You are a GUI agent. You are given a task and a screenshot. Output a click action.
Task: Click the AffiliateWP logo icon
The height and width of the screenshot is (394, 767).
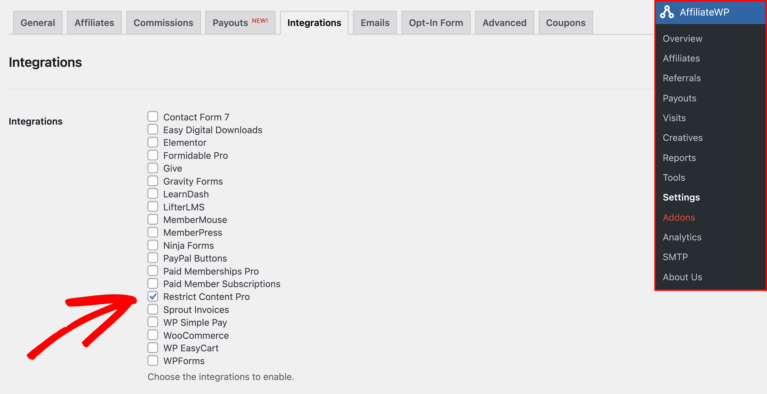667,12
